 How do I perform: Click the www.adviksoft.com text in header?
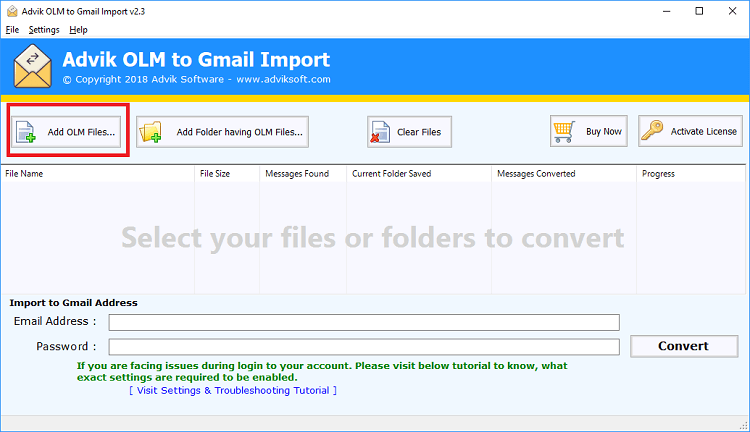[283, 79]
